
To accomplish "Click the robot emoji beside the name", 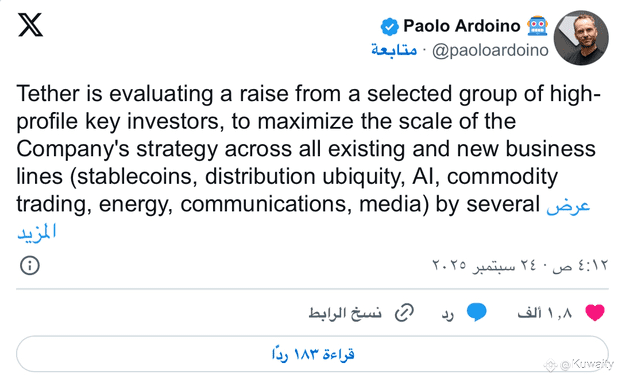I will point(538,26).
